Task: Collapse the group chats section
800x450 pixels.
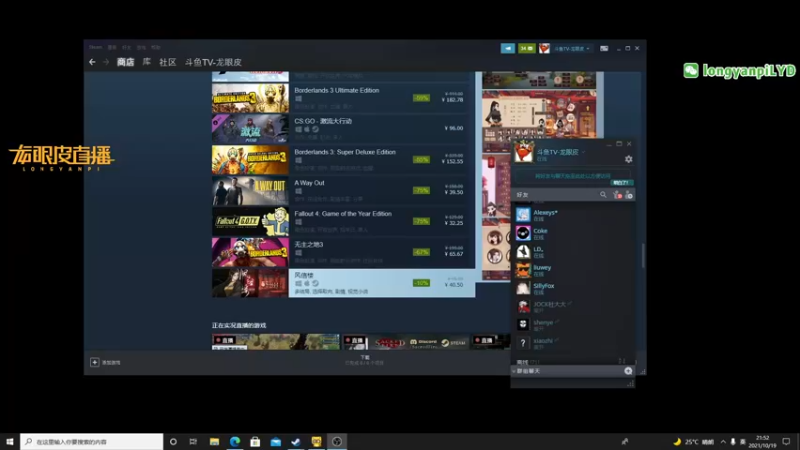Action: pyautogui.click(x=514, y=371)
